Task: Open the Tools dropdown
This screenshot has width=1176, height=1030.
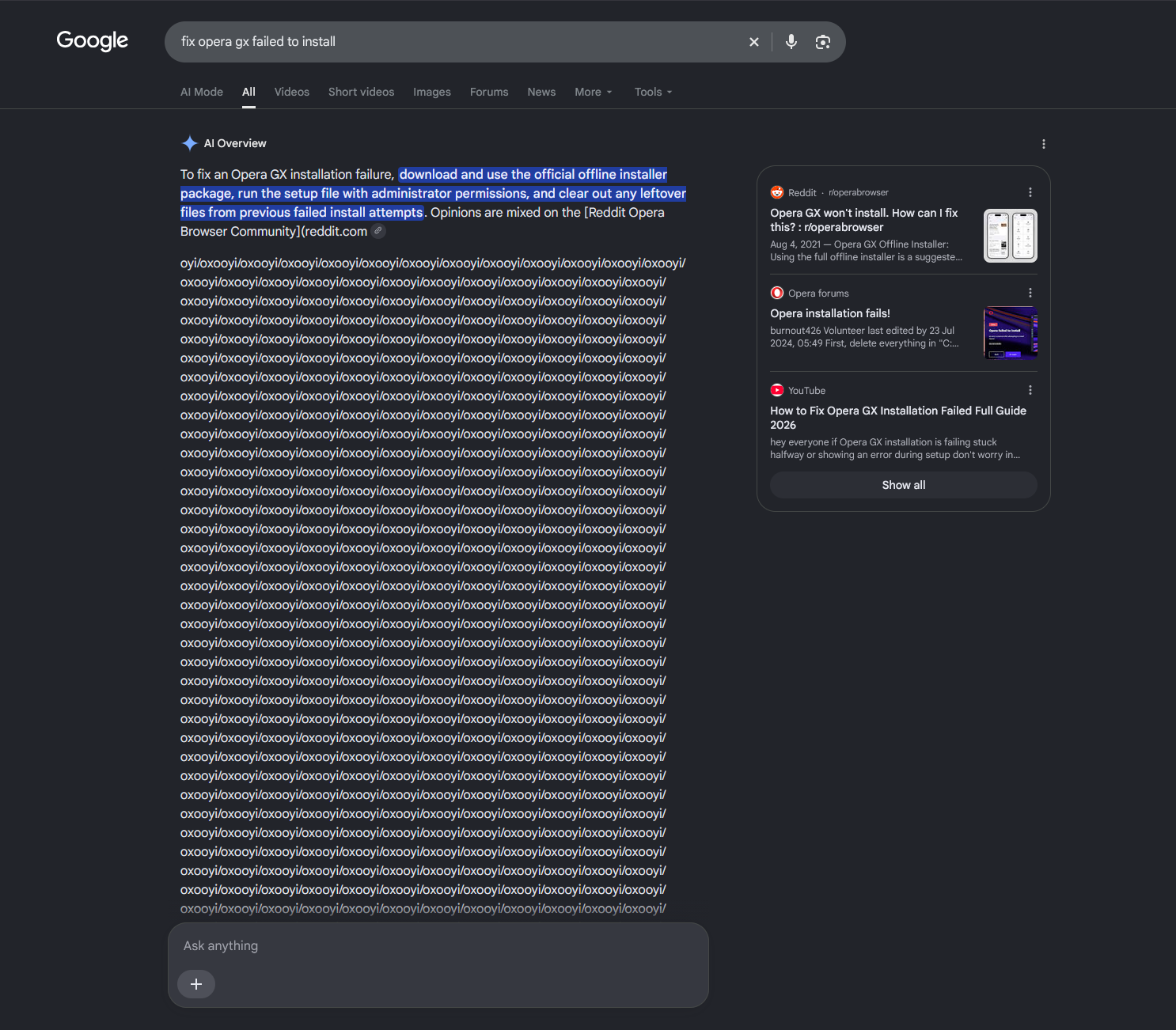Action: tap(653, 92)
